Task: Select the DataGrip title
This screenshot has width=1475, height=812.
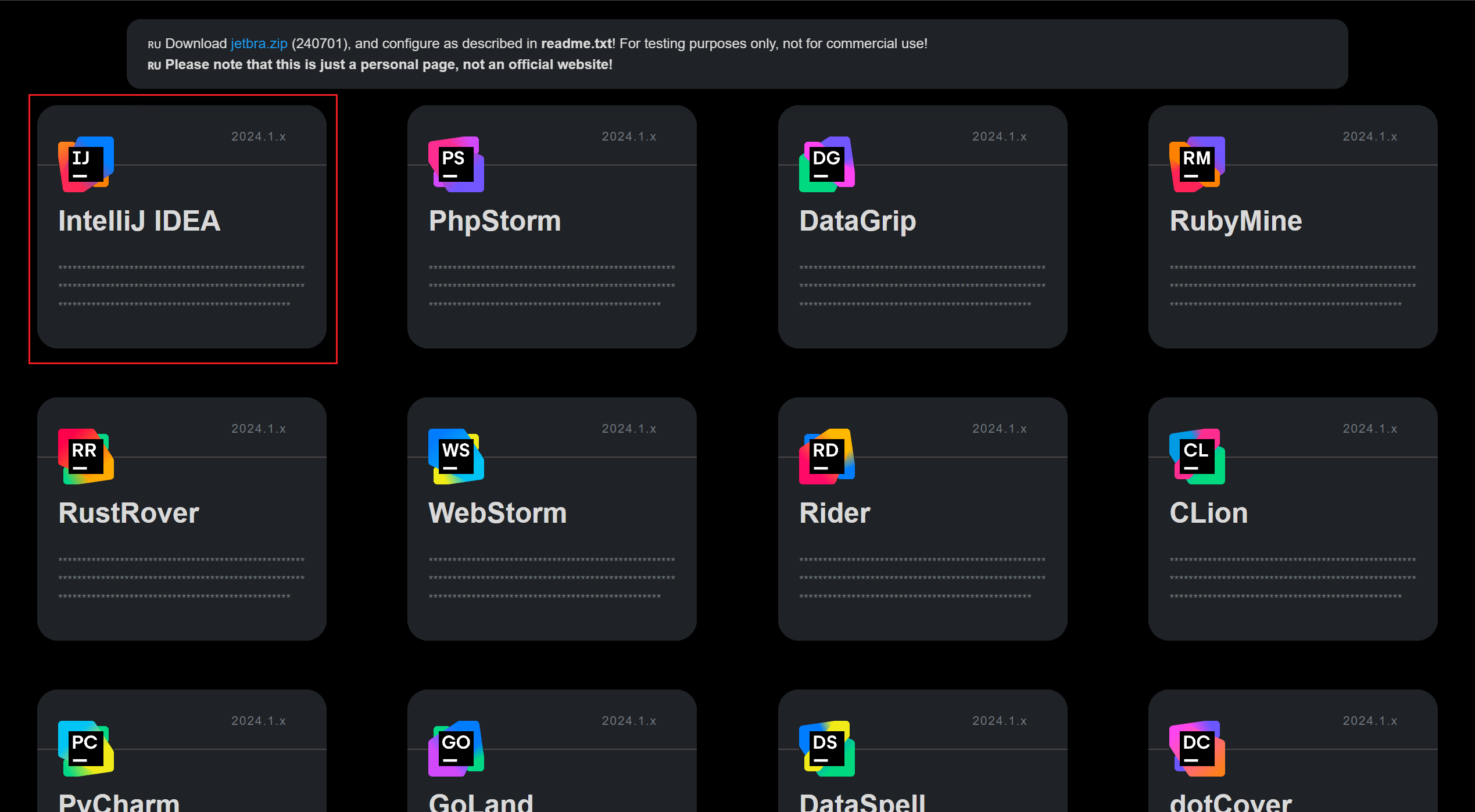Action: point(858,221)
